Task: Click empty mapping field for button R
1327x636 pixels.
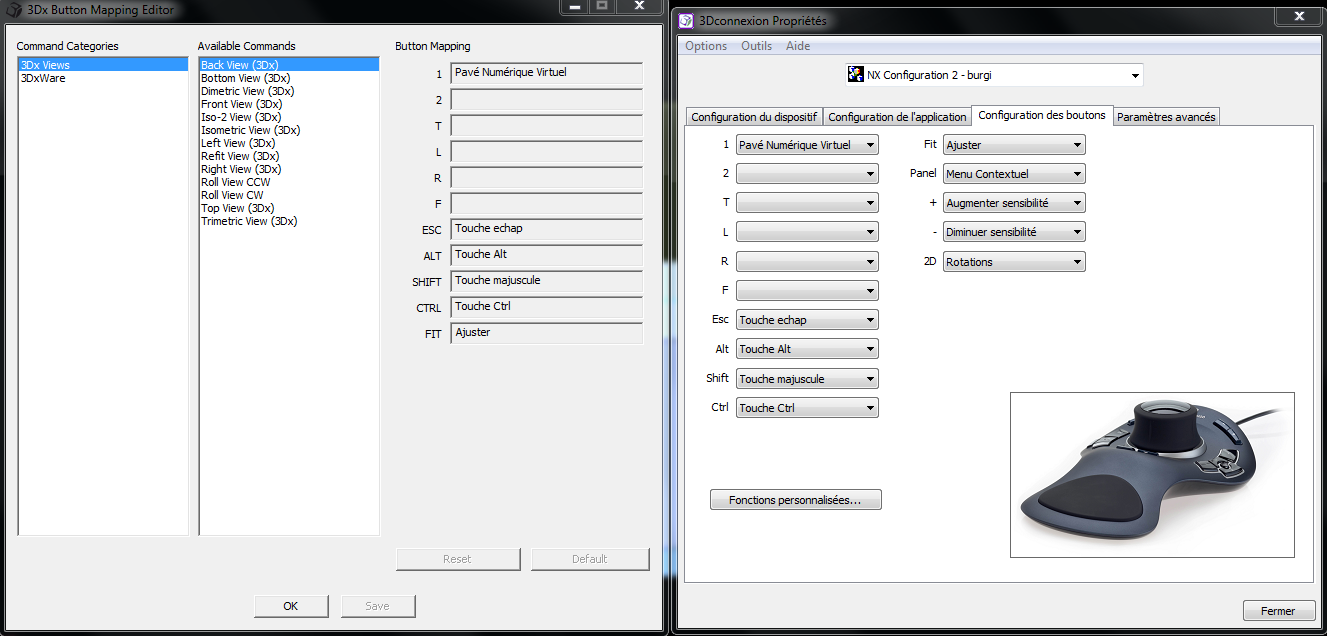Action: coord(547,177)
